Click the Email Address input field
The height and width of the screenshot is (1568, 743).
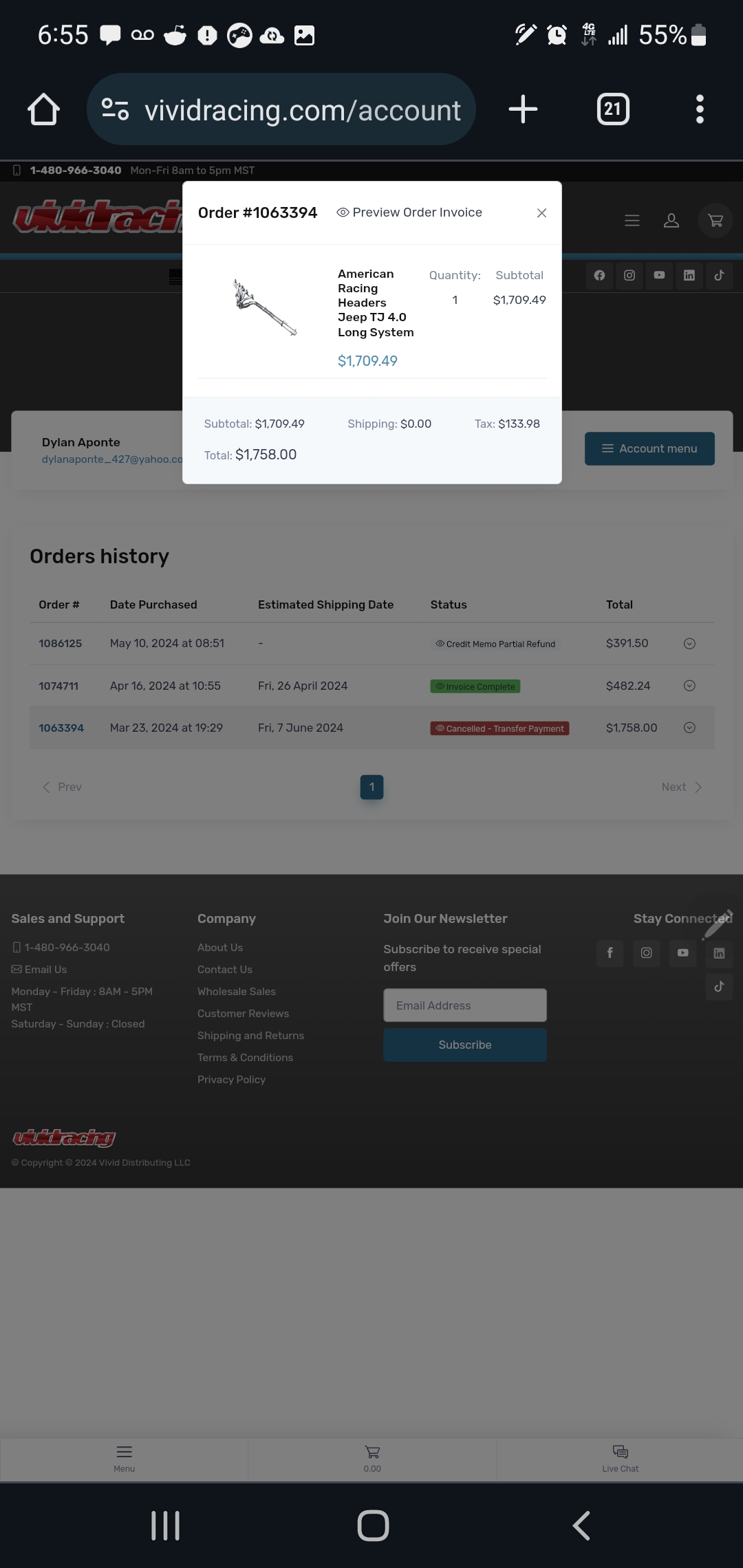465,1005
